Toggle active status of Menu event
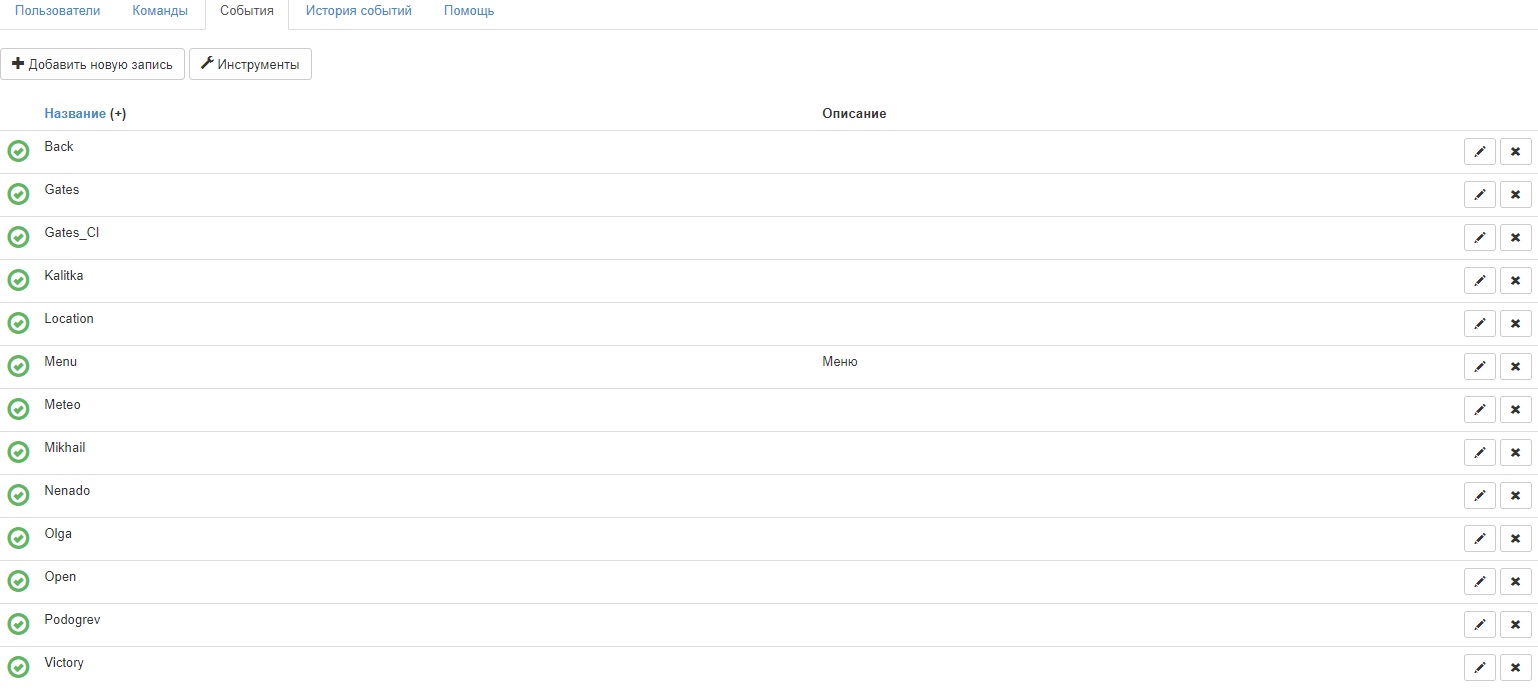The height and width of the screenshot is (689, 1538). click(x=18, y=366)
